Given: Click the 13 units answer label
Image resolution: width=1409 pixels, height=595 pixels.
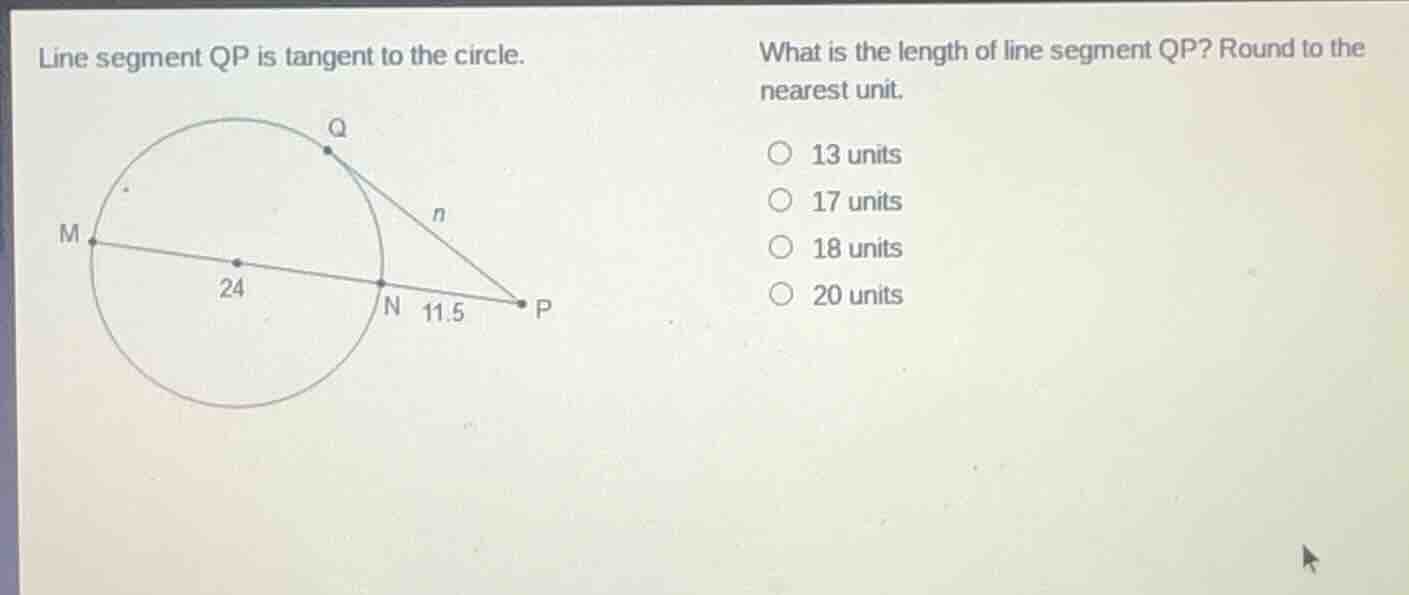Looking at the screenshot, I should click(855, 153).
